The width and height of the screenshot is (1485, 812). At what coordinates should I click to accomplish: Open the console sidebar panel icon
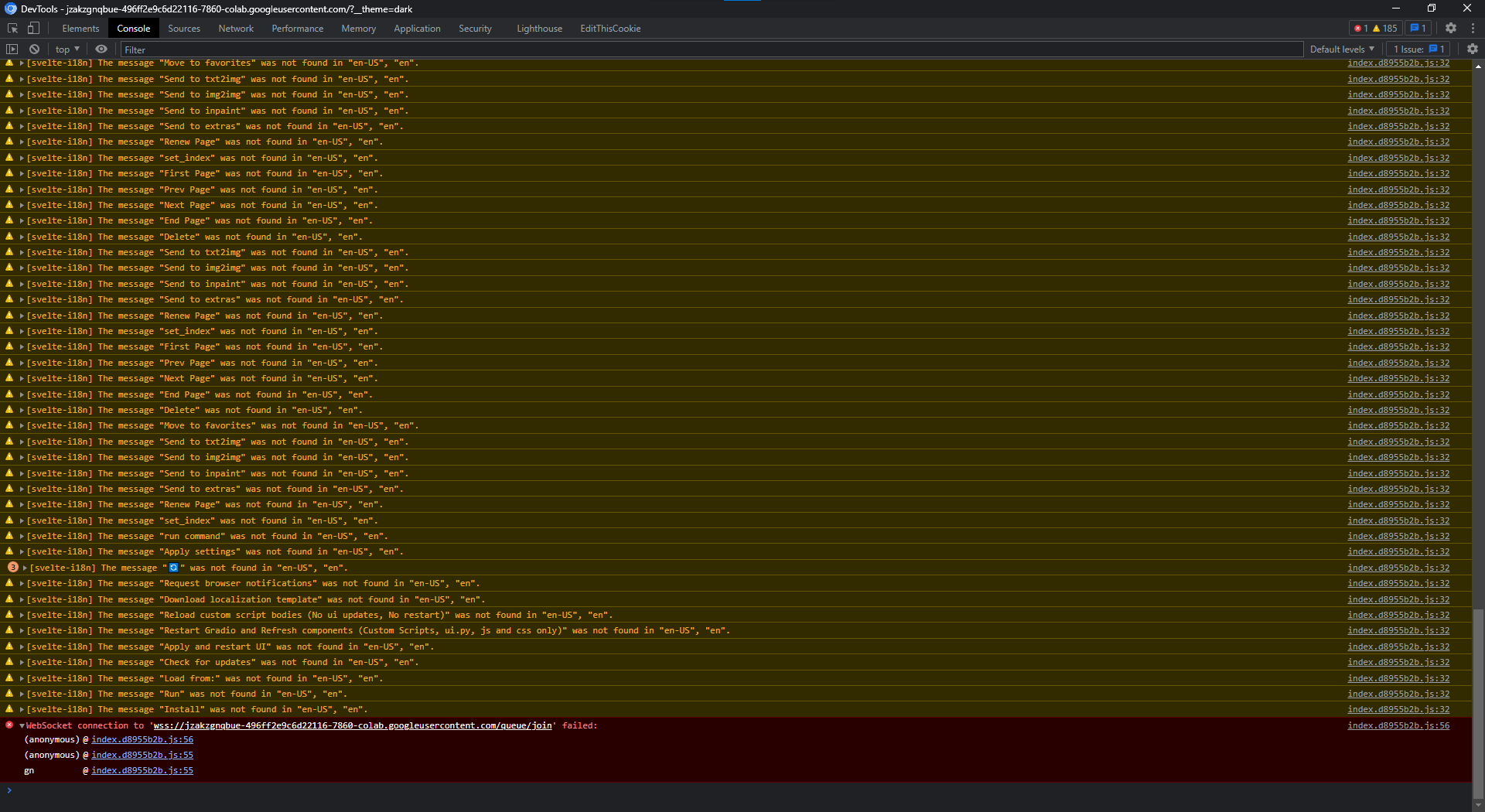tap(12, 49)
